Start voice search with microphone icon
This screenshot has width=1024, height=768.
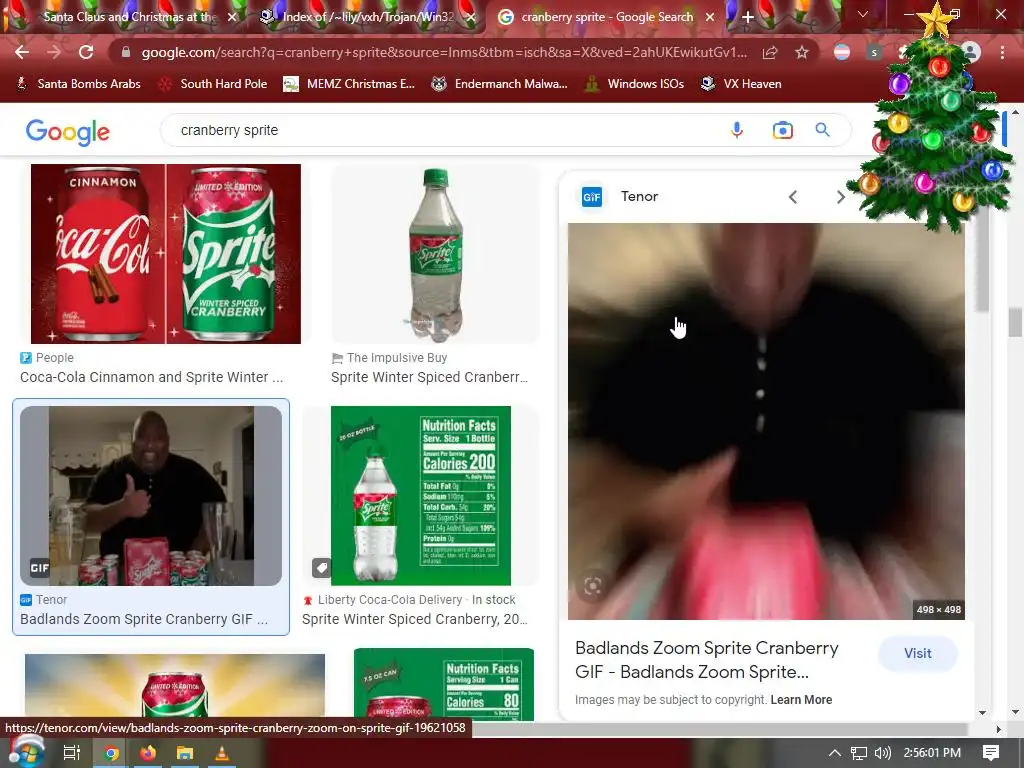tap(737, 130)
